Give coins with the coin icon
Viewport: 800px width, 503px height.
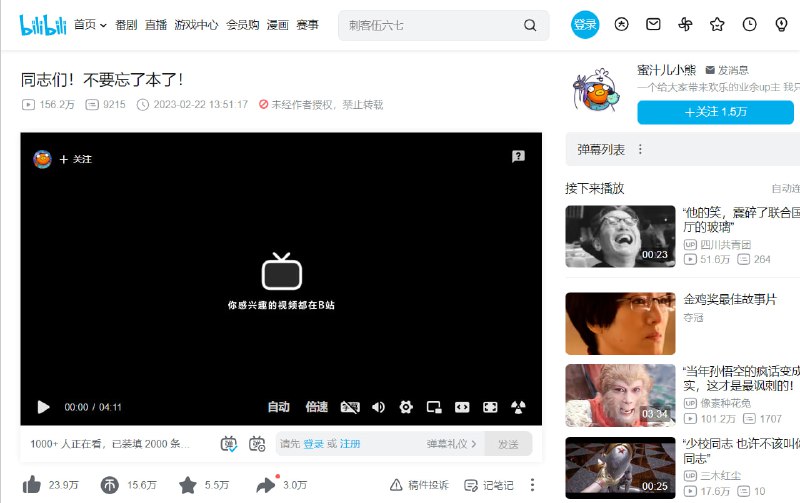(x=110, y=485)
